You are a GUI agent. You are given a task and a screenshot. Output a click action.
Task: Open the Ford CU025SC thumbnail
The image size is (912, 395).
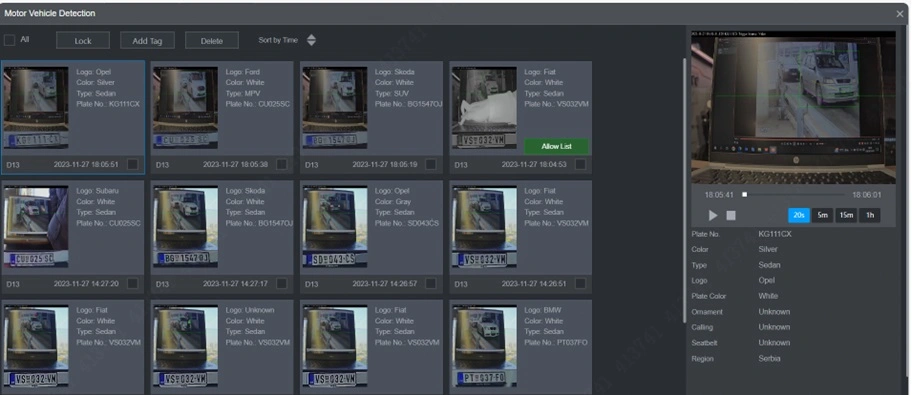point(186,108)
